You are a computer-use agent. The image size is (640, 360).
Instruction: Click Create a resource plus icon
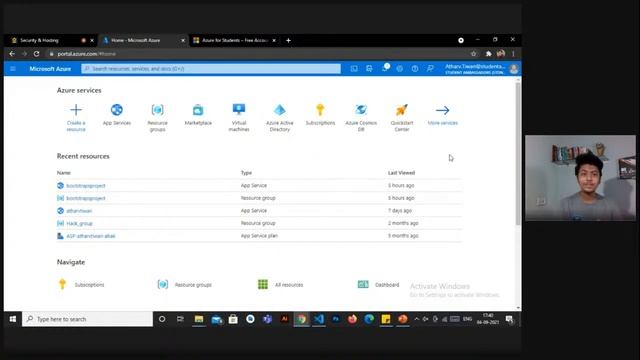(x=76, y=110)
